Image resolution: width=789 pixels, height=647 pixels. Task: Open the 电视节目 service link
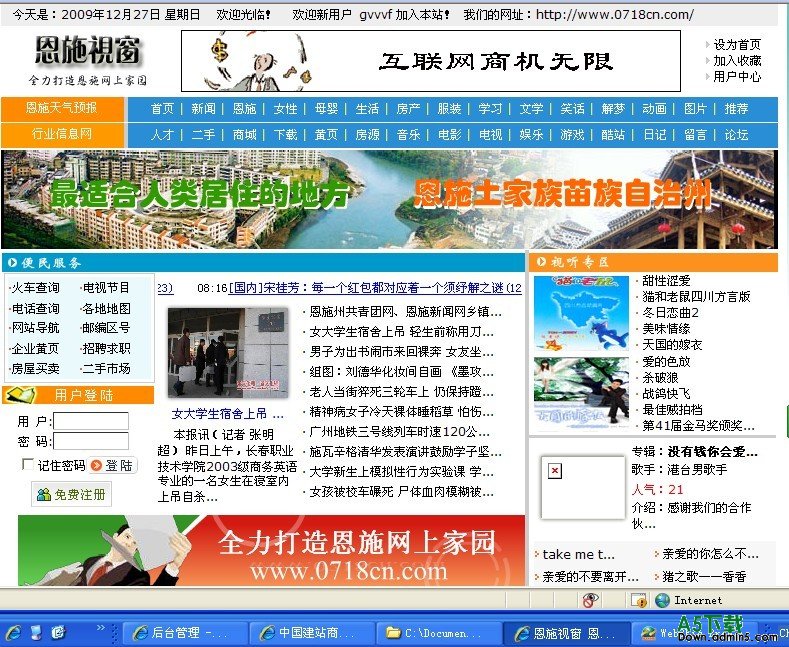tap(106, 288)
